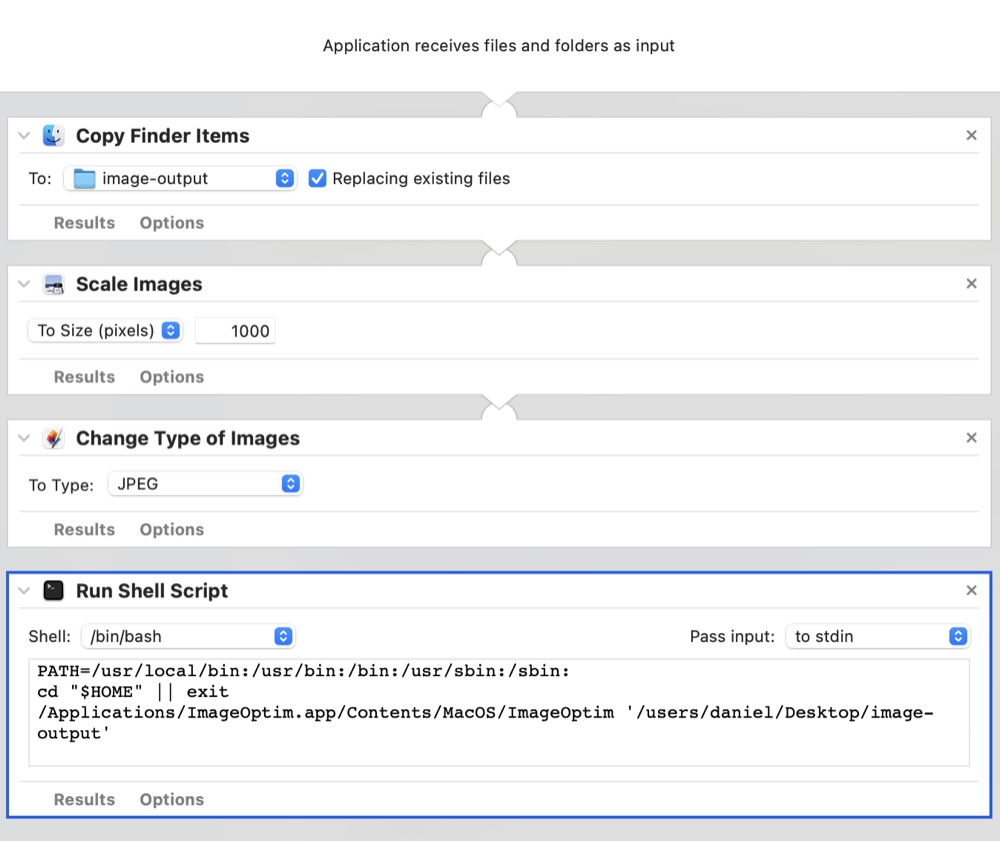Viewport: 1000px width, 841px height.
Task: Collapse the Copy Finder Items action
Action: (24, 136)
